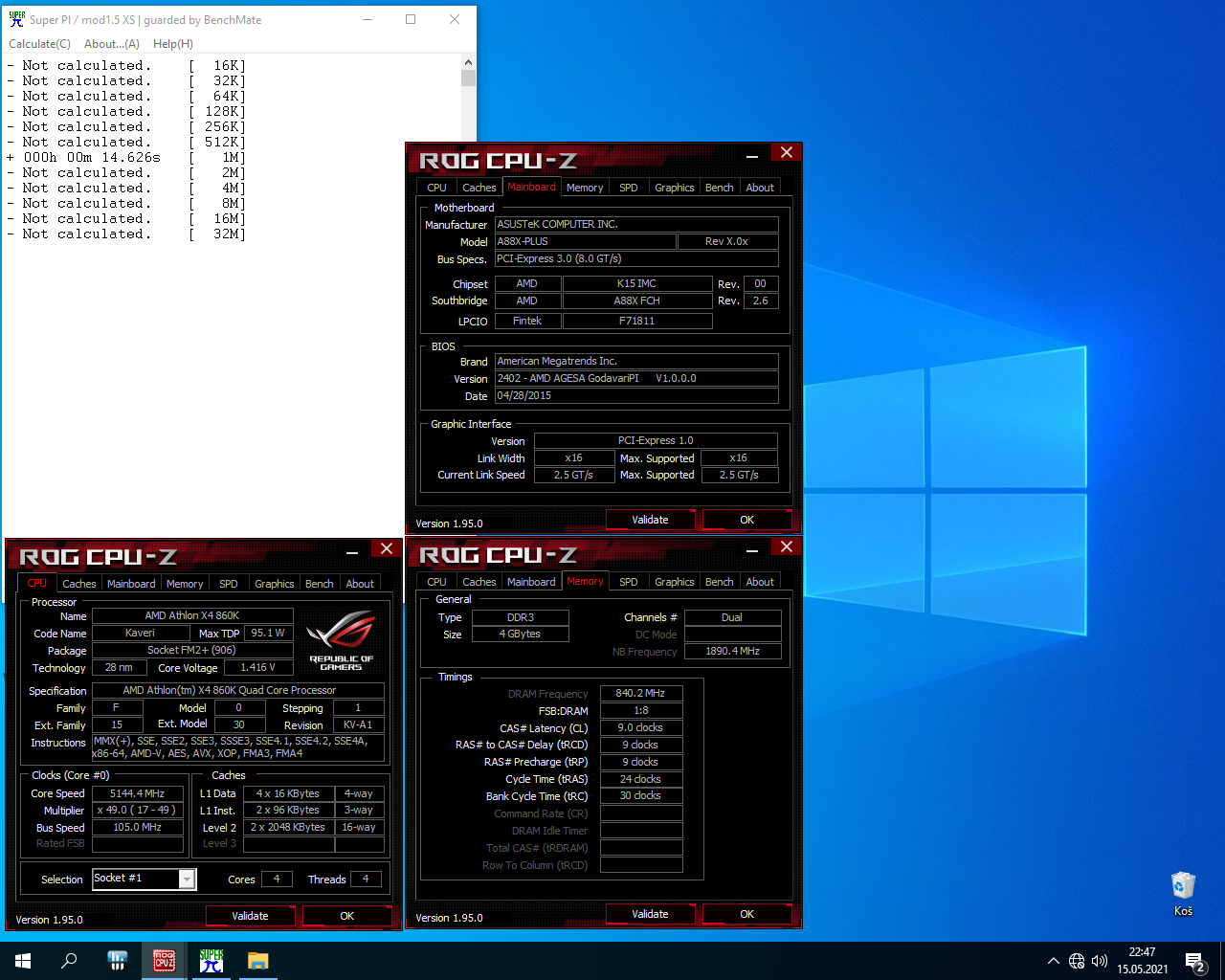The height and width of the screenshot is (980, 1225).
Task: Click the processor Name field AMD Athlon X4 860K
Action: 192,615
